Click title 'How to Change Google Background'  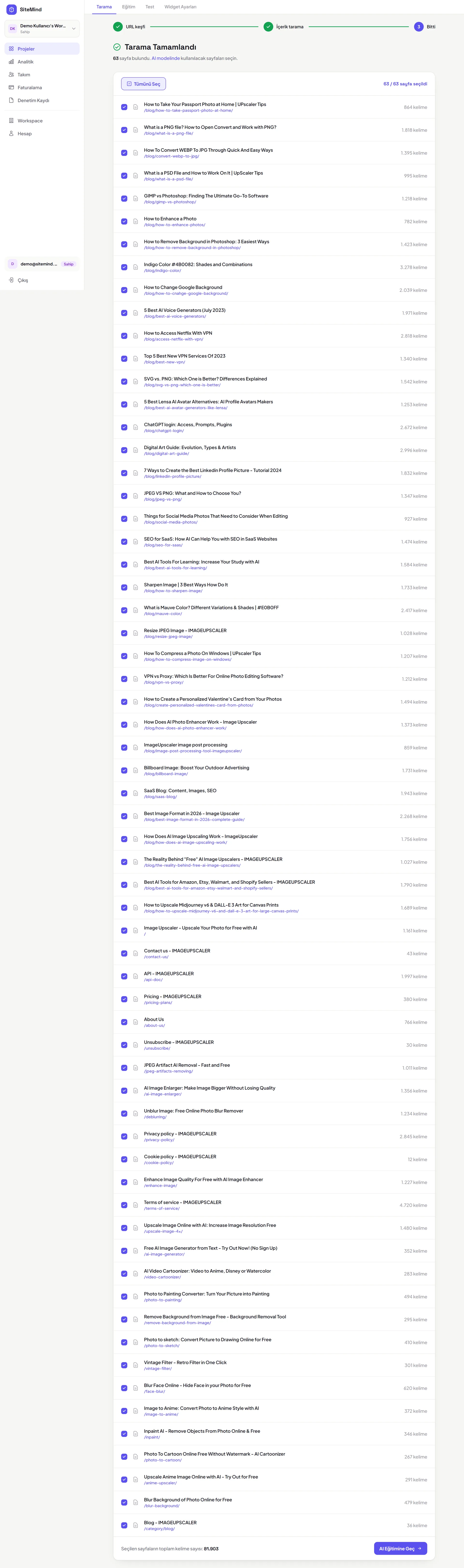pyautogui.click(x=183, y=287)
